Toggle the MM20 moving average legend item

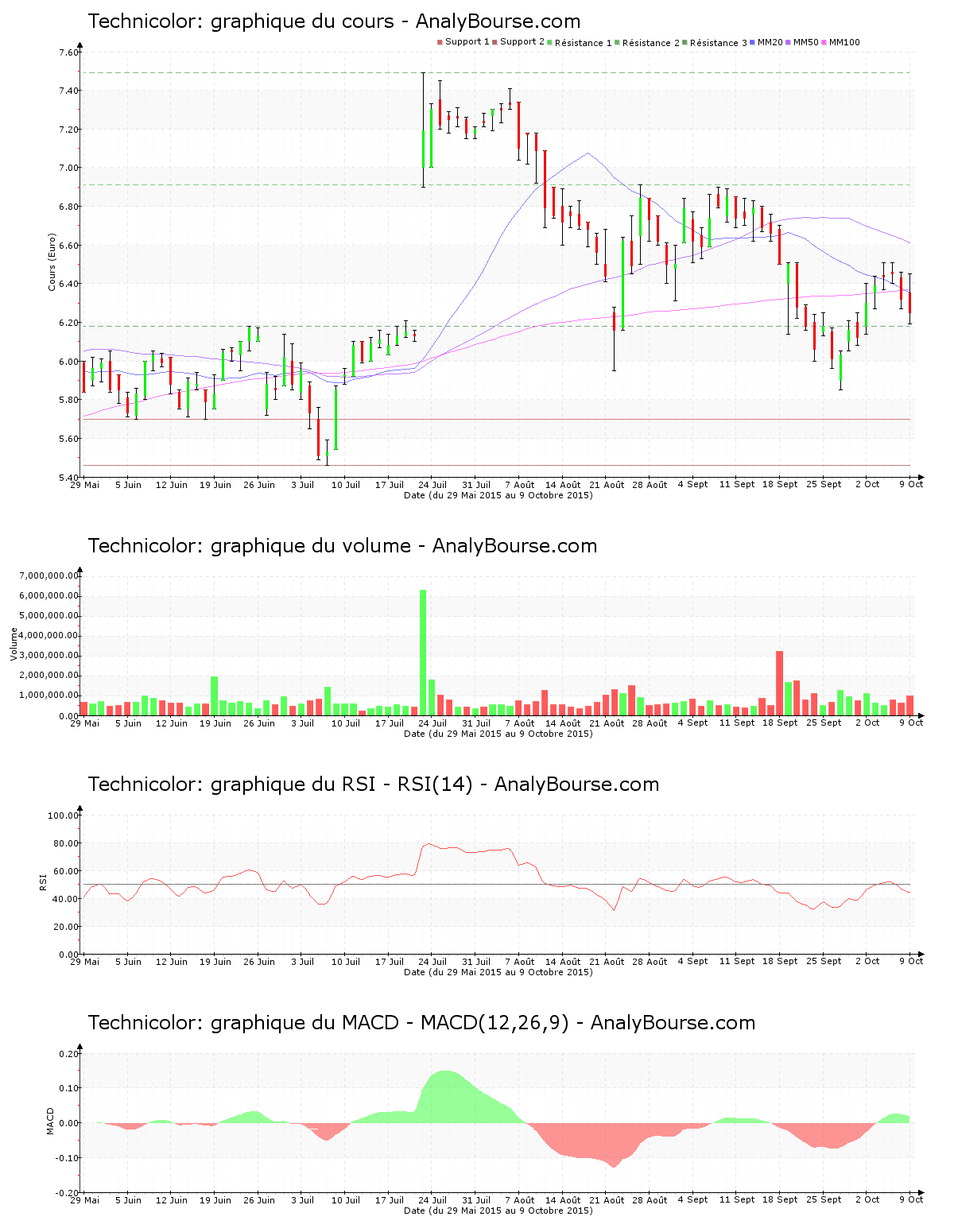click(770, 43)
